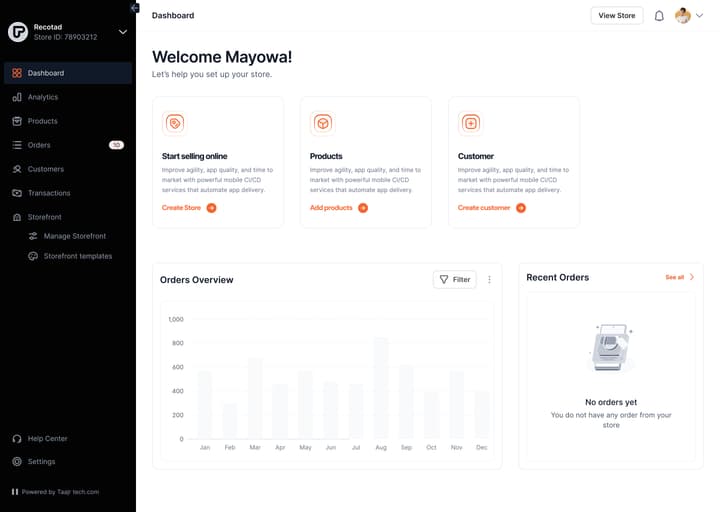Image resolution: width=720 pixels, height=512 pixels.
Task: Click the Help Center headset icon
Action: (17, 439)
